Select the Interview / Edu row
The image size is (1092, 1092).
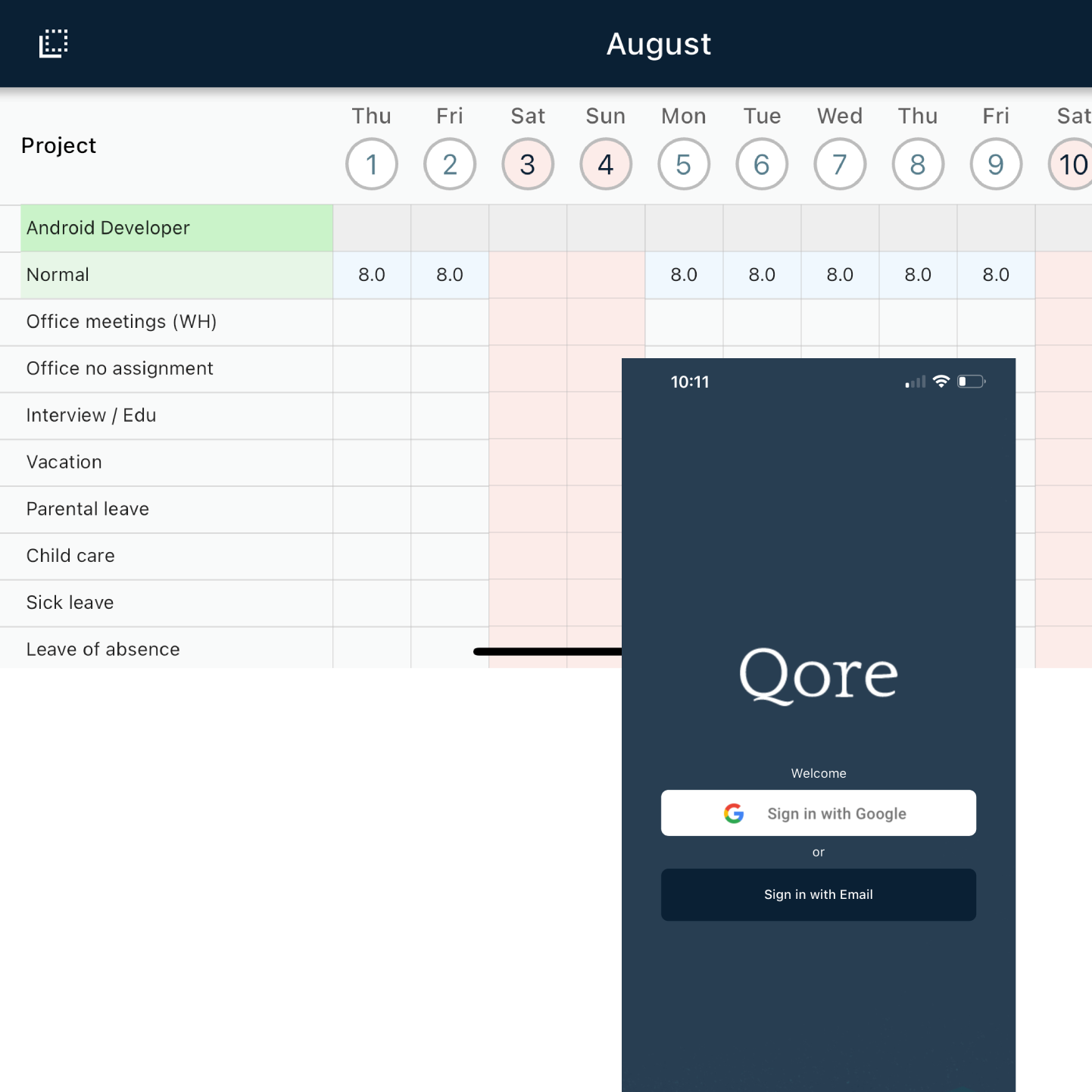pos(167,416)
